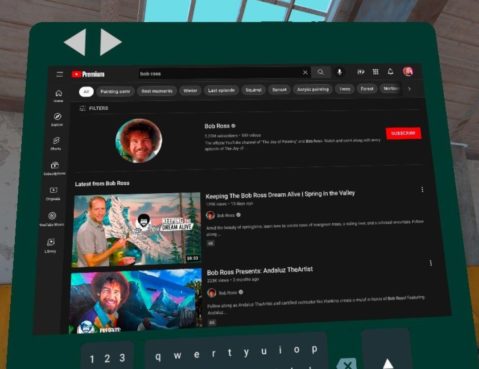The width and height of the screenshot is (479, 369).
Task: Clear the search box with the X
Action: click(x=305, y=72)
